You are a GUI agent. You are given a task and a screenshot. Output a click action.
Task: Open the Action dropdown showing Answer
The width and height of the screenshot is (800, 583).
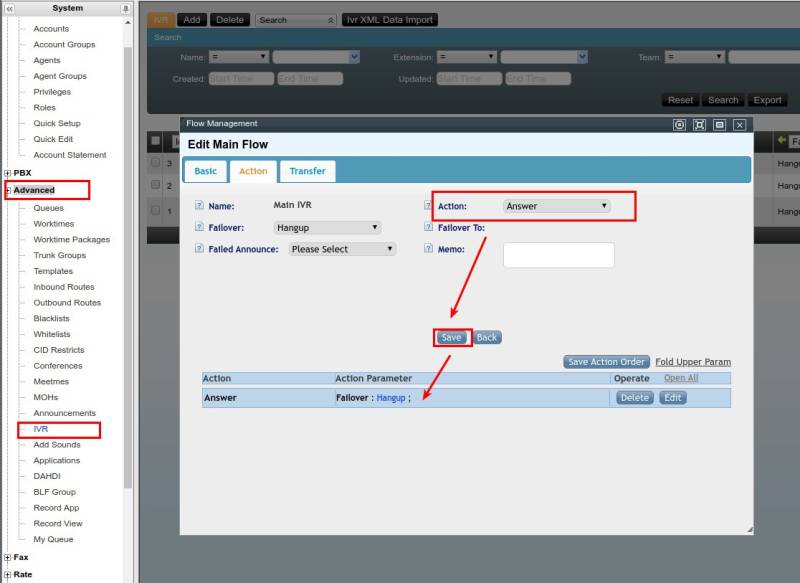(x=557, y=206)
